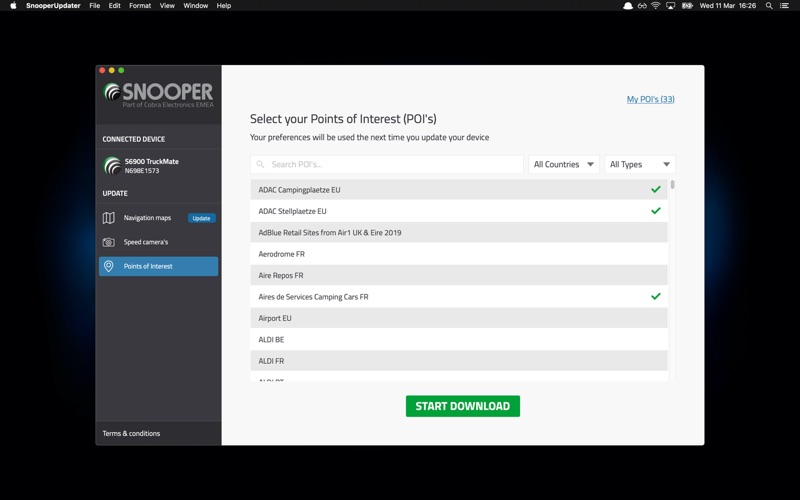Select AdBlue Retail Sites from Air1 row
The width and height of the screenshot is (800, 500).
pyautogui.click(x=459, y=233)
